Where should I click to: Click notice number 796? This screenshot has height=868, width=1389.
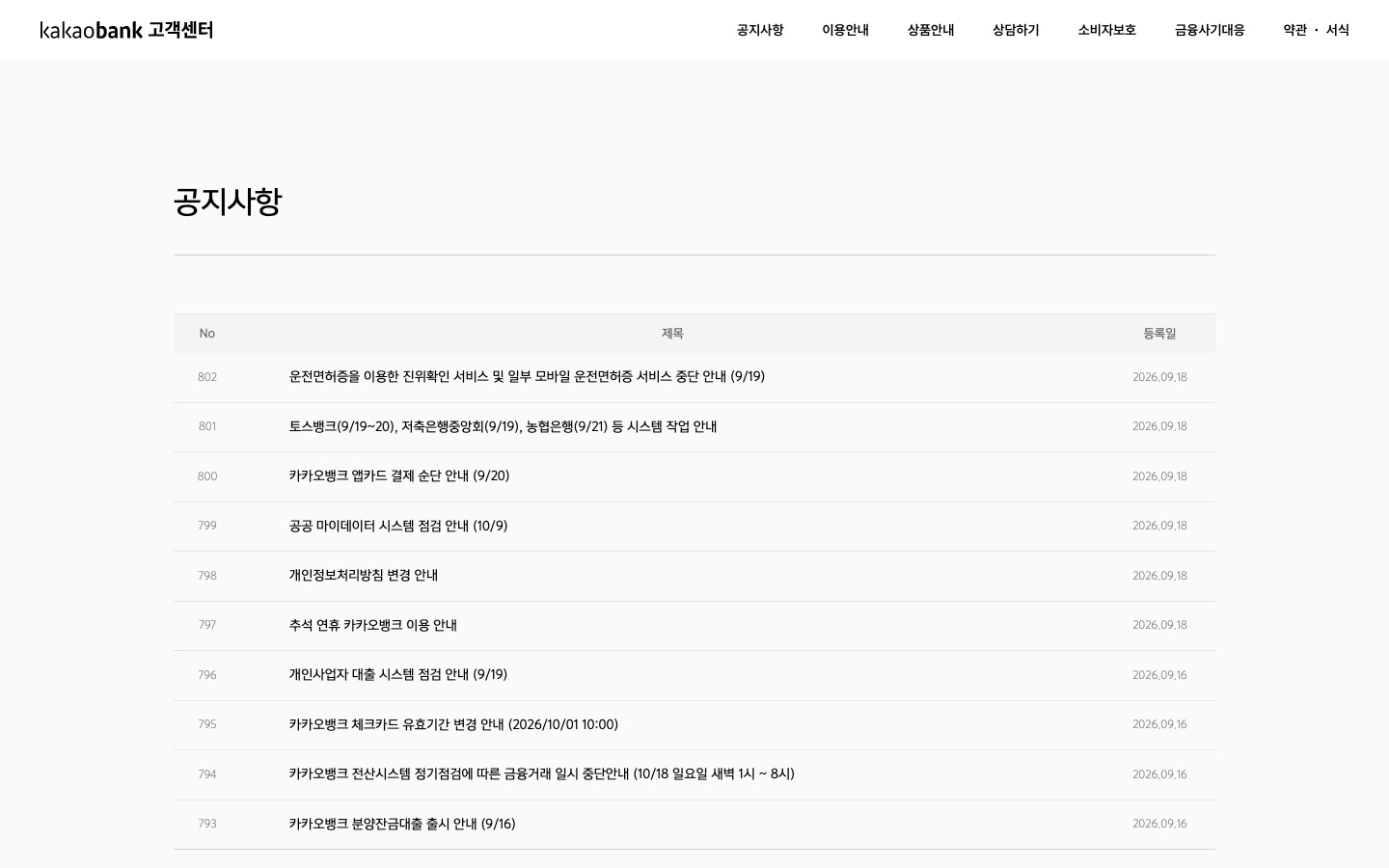[207, 675]
